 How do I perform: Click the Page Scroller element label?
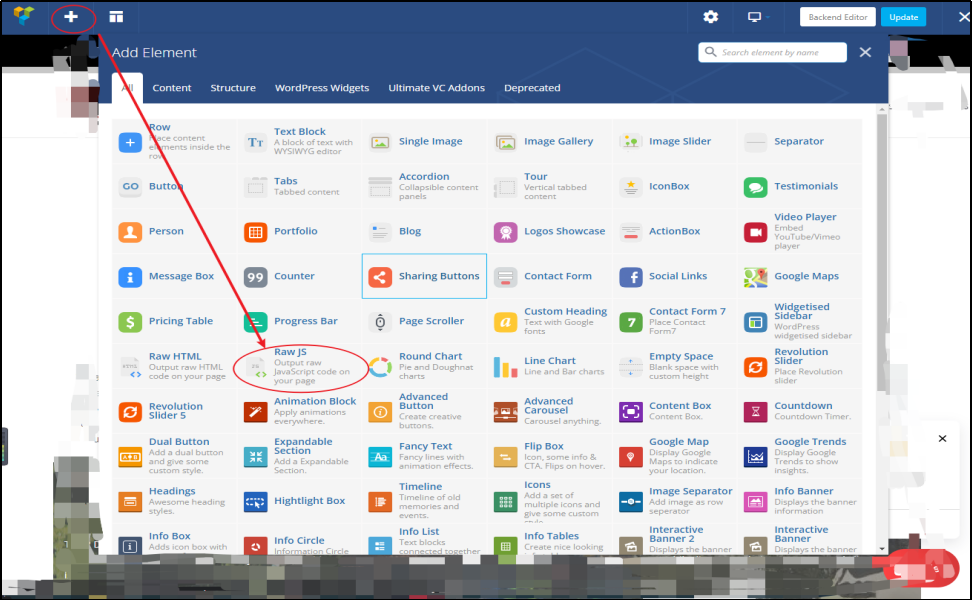pyautogui.click(x=431, y=321)
